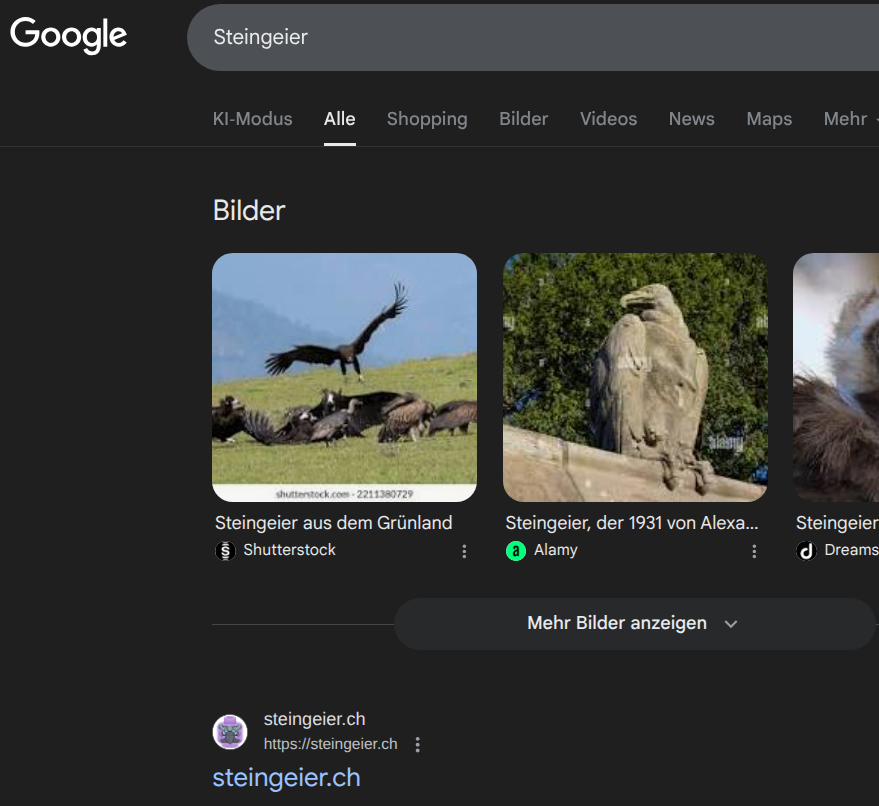Expand Mehr Bilder anzeigen
Screen dimensions: 879x806
coord(635,624)
